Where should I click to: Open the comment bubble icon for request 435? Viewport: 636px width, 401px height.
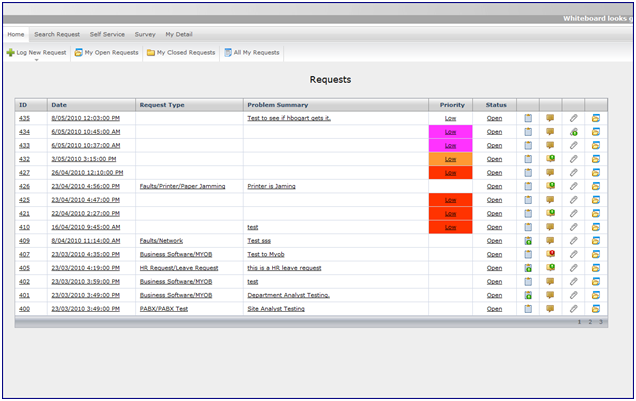coord(550,118)
